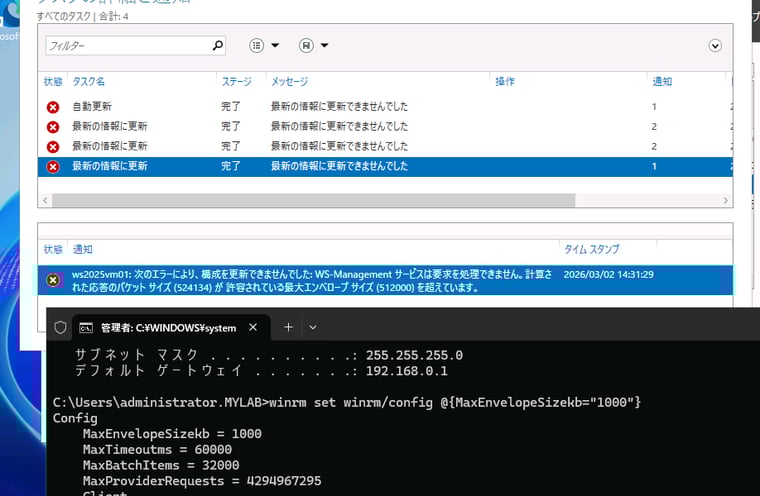Image resolution: width=760 pixels, height=496 pixels.
Task: Open the list view options dropdown
Action: [264, 46]
